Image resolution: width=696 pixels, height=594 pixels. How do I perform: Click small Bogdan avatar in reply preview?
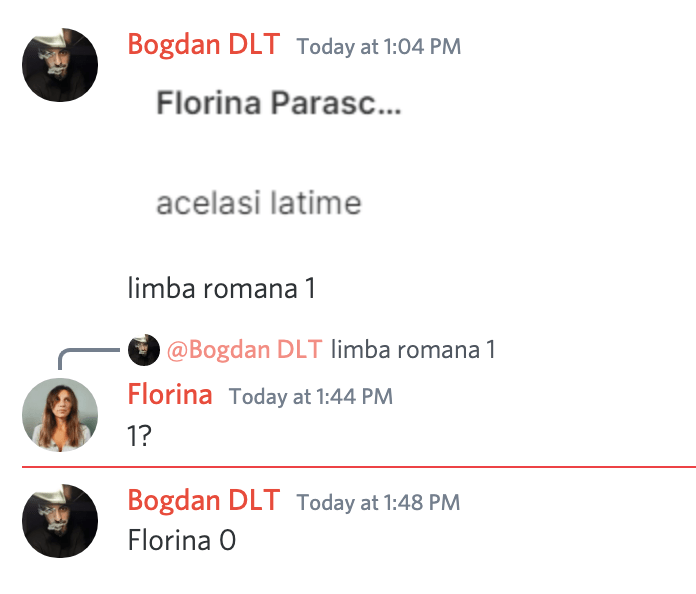(x=144, y=350)
